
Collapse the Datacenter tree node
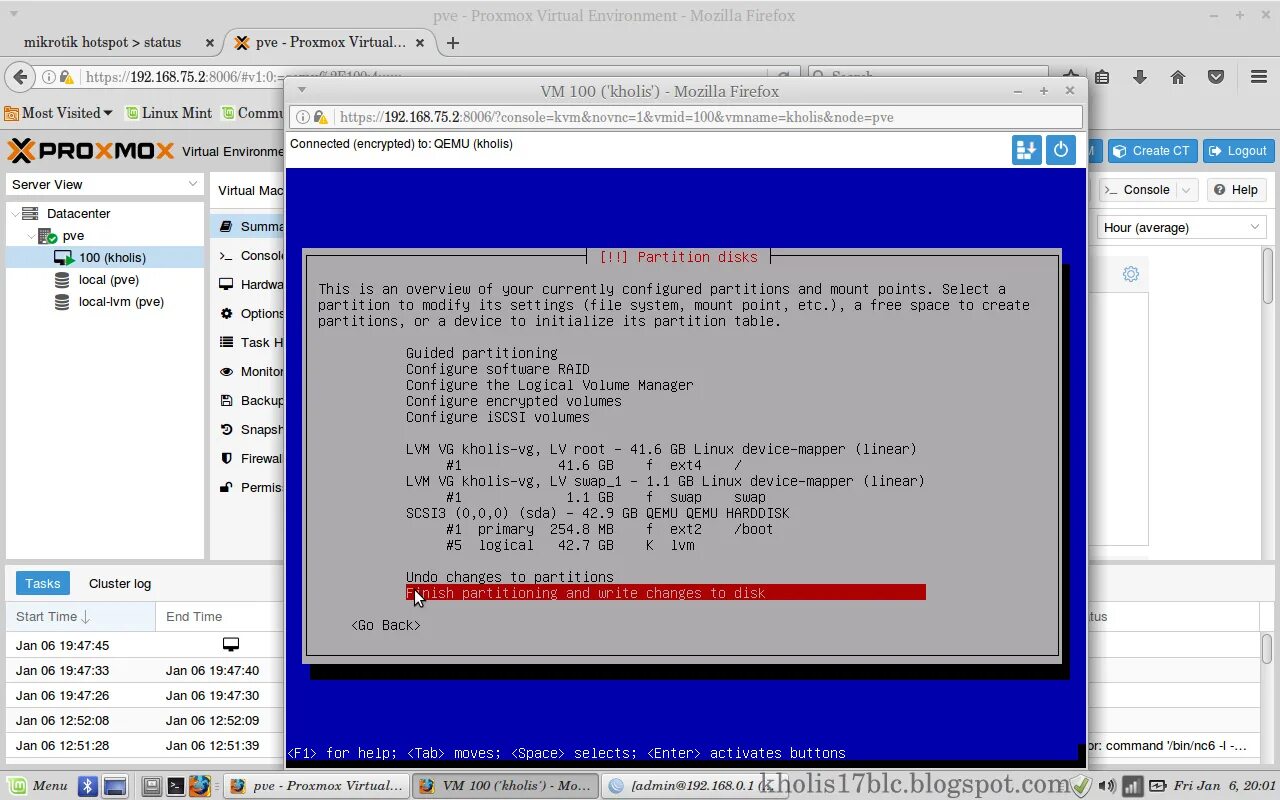[x=14, y=214]
